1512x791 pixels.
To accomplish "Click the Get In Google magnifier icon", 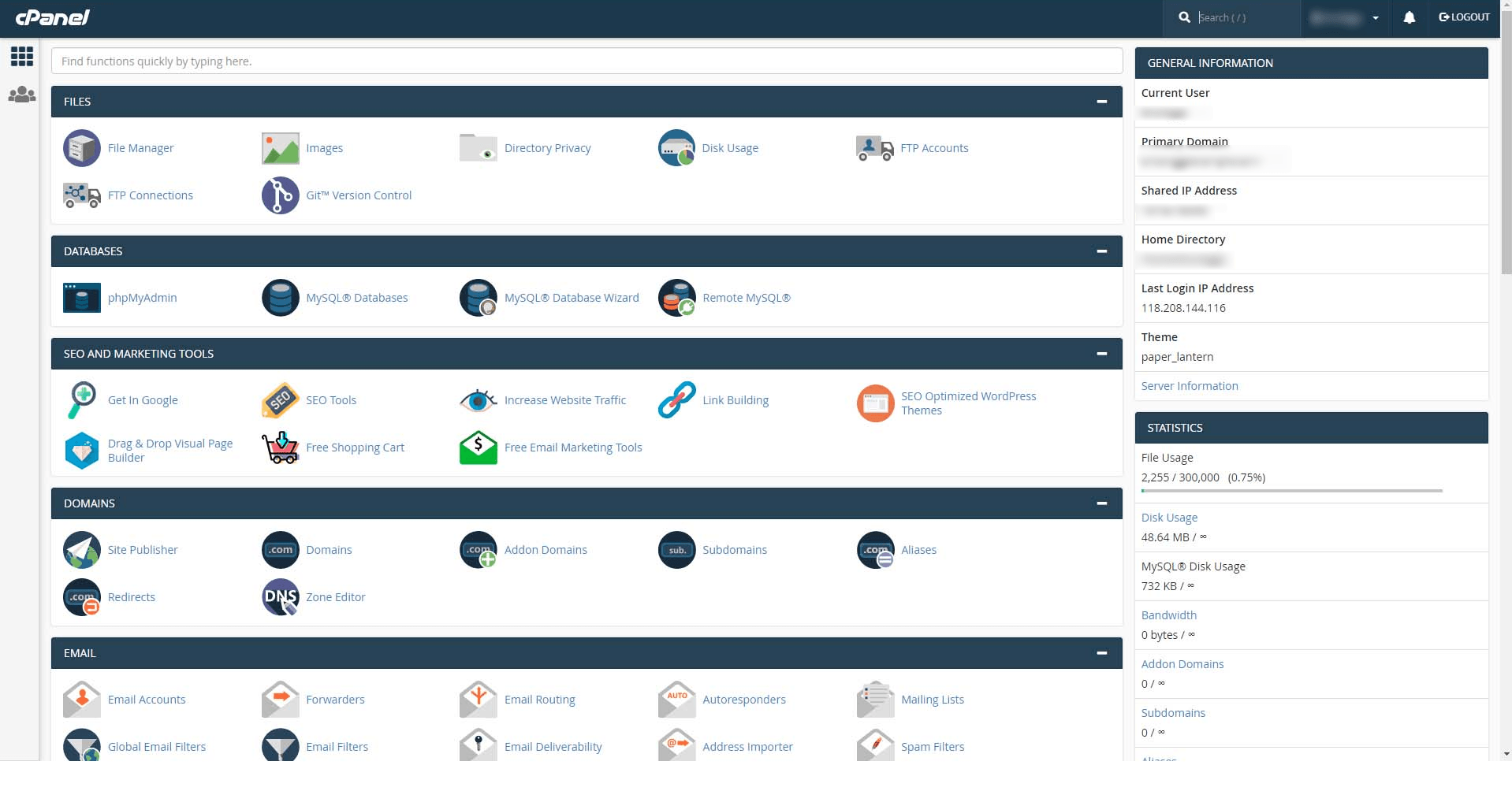I will (82, 400).
